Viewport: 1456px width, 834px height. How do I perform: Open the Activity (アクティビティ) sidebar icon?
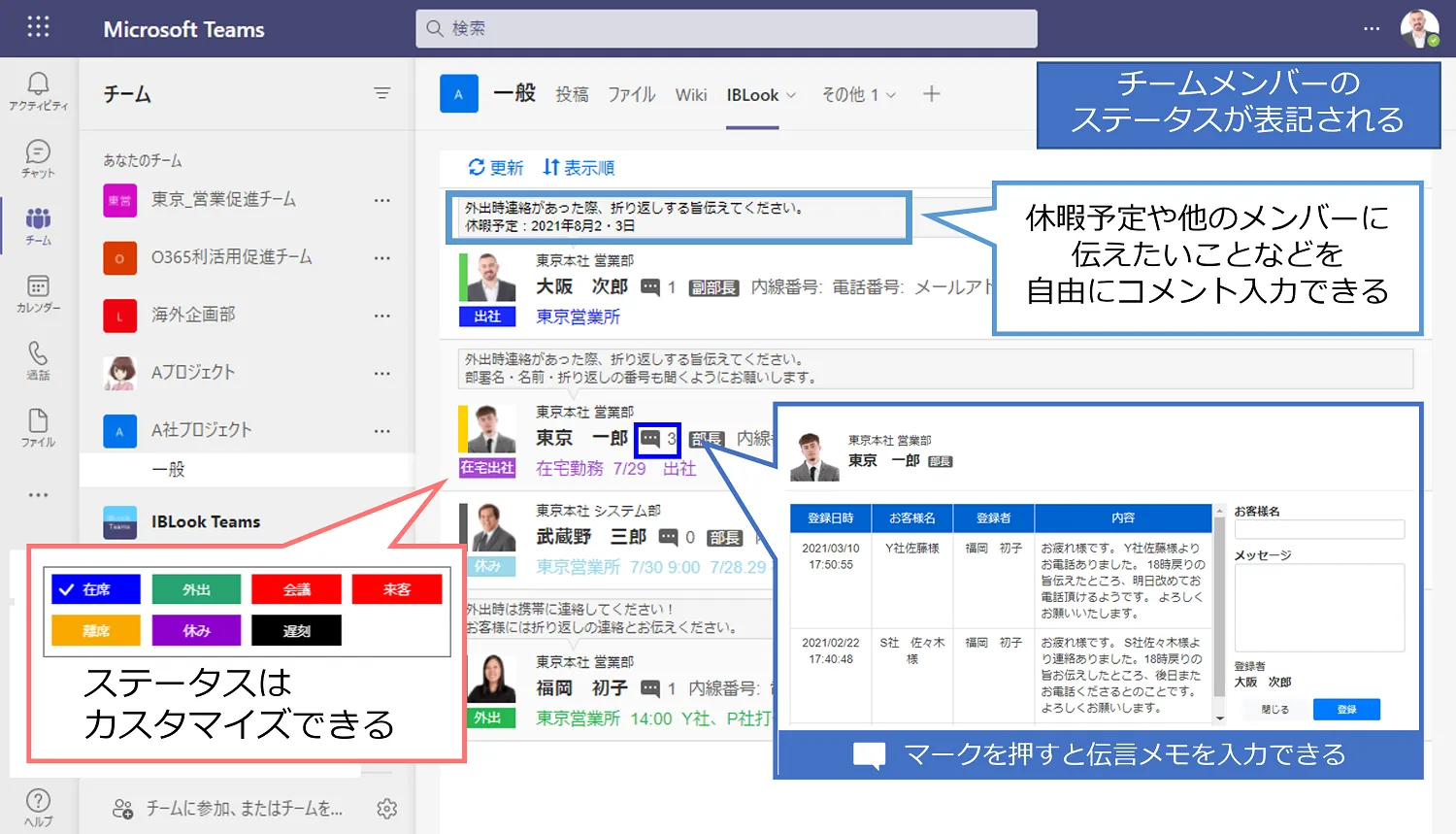(38, 90)
